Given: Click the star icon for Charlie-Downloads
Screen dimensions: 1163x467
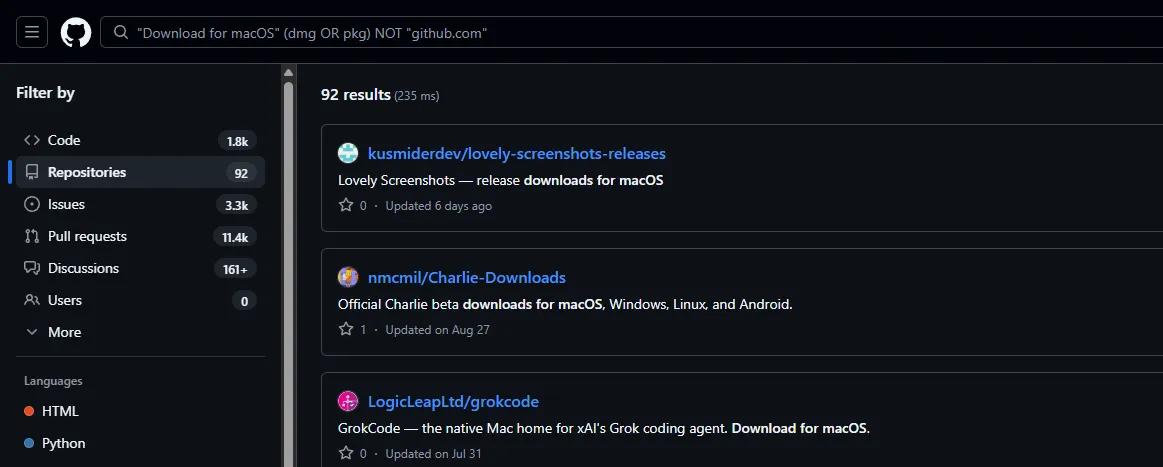Looking at the screenshot, I should [x=346, y=329].
